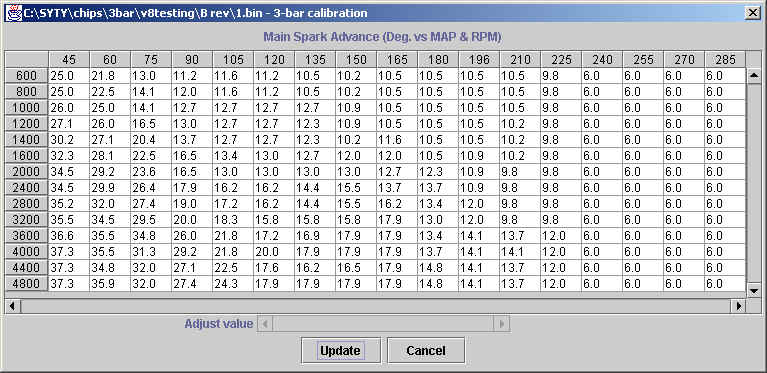Select the 4400 RPM row header
767x373 pixels.
[26, 267]
